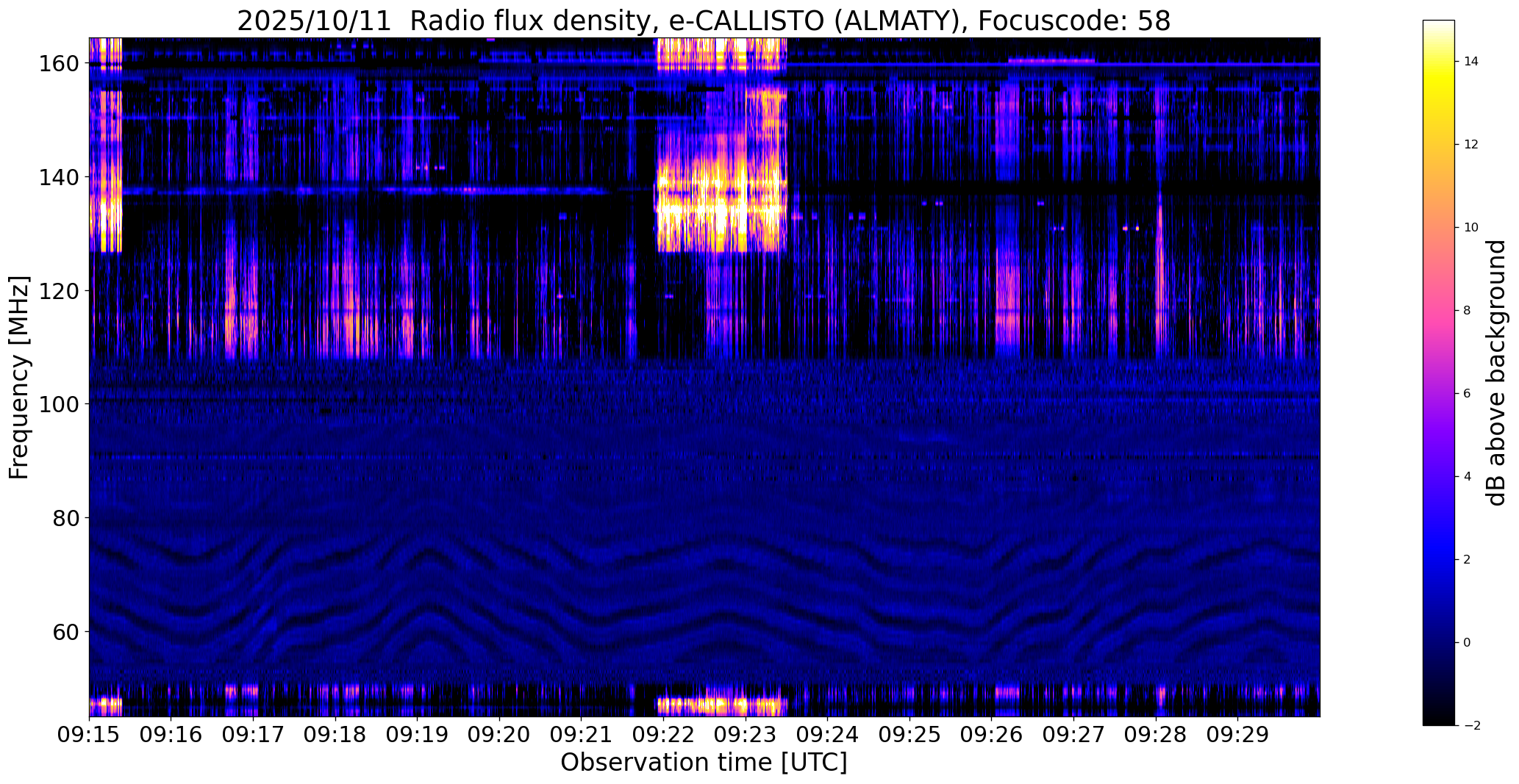Click the 09:15 time tick label
1519x784 pixels.
pyautogui.click(x=89, y=735)
